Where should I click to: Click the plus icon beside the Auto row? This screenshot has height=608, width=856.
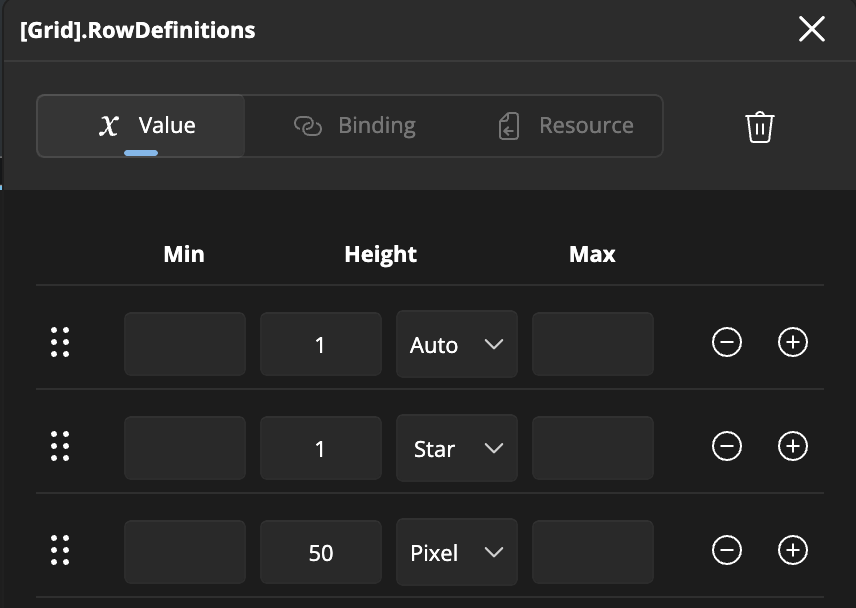click(792, 342)
